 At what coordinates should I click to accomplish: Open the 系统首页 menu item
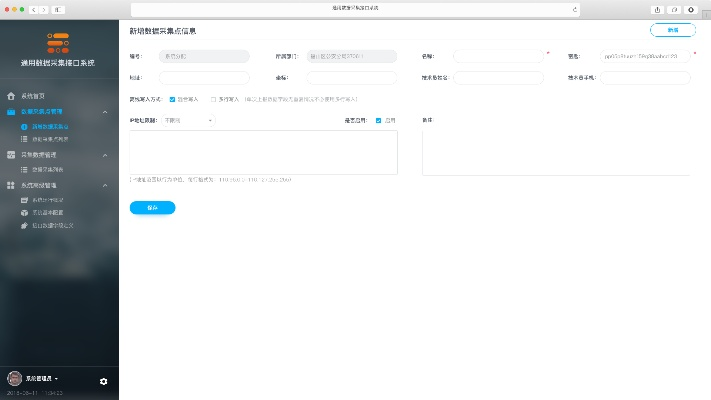click(34, 96)
